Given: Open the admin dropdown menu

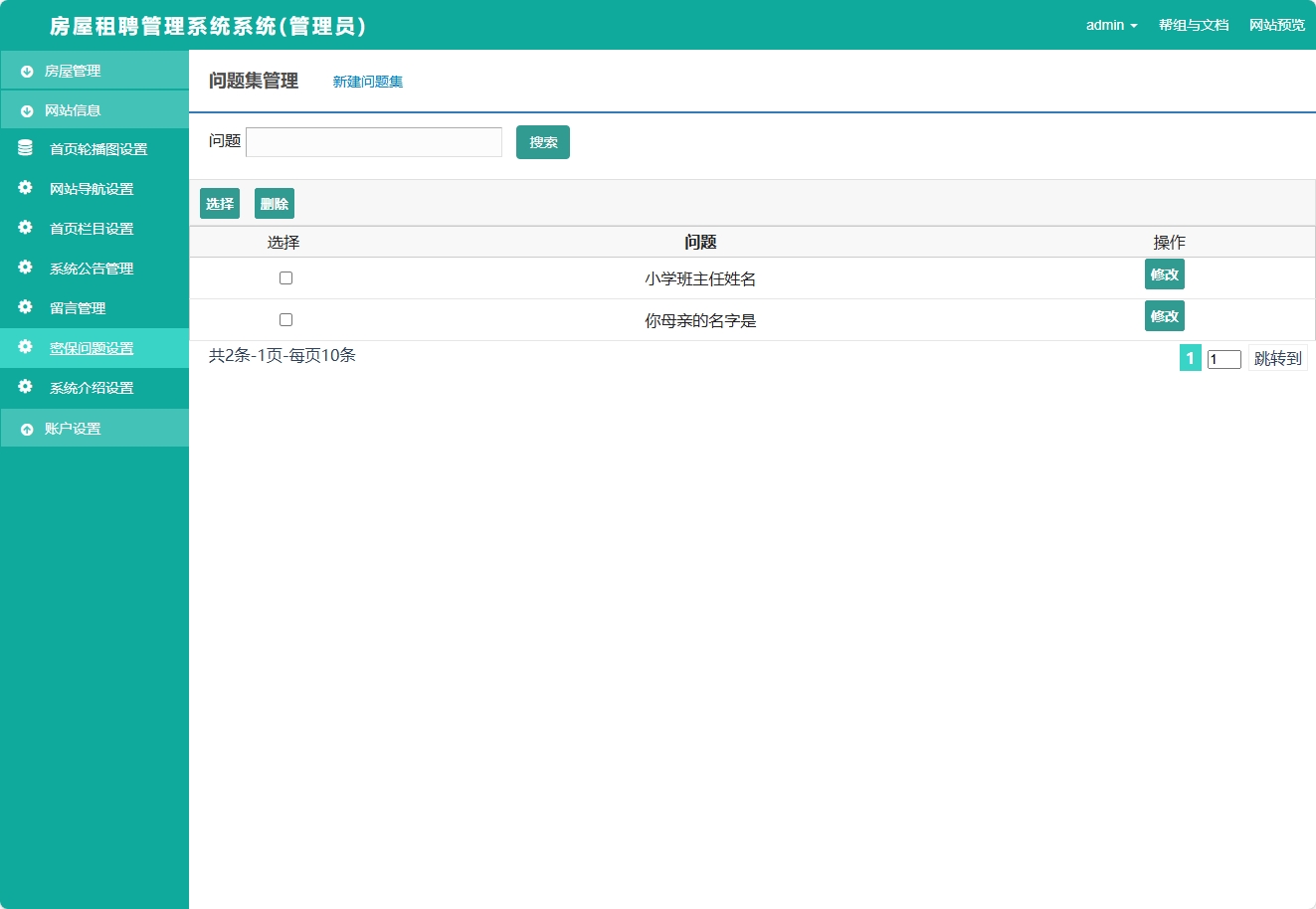Looking at the screenshot, I should (1111, 25).
